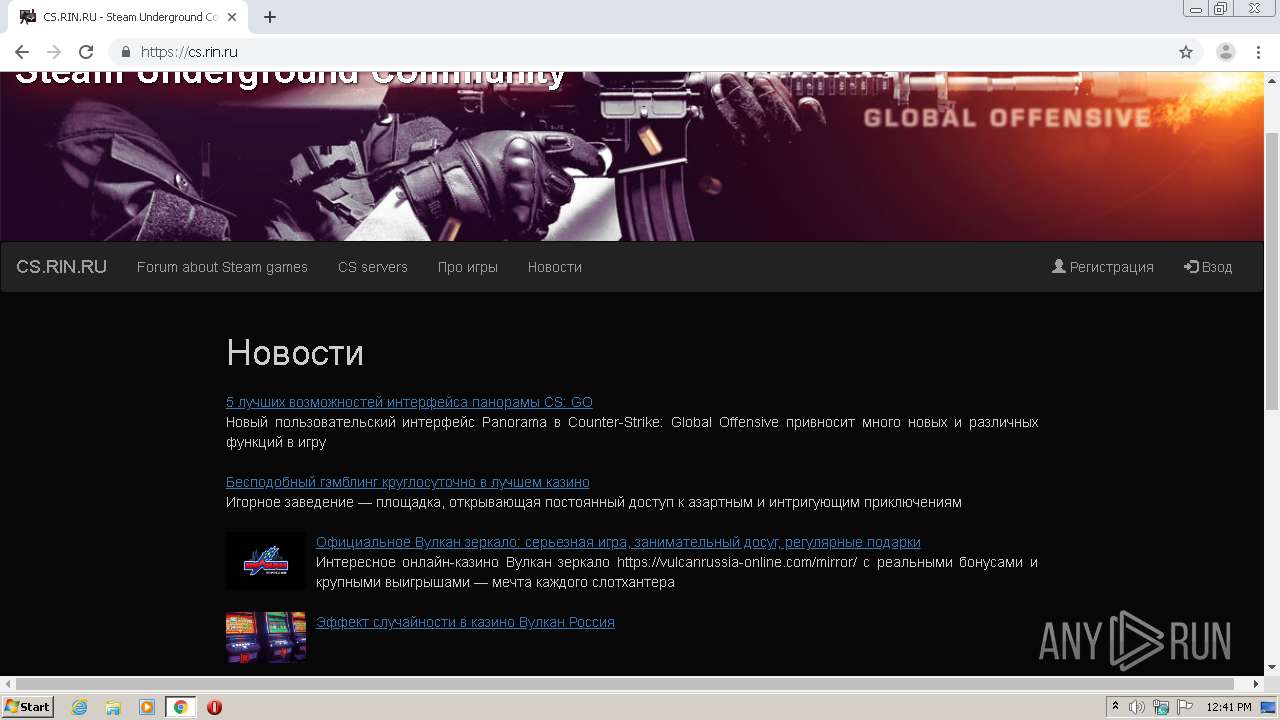Open the CS servers menu item
The height and width of the screenshot is (720, 1280).
point(373,267)
